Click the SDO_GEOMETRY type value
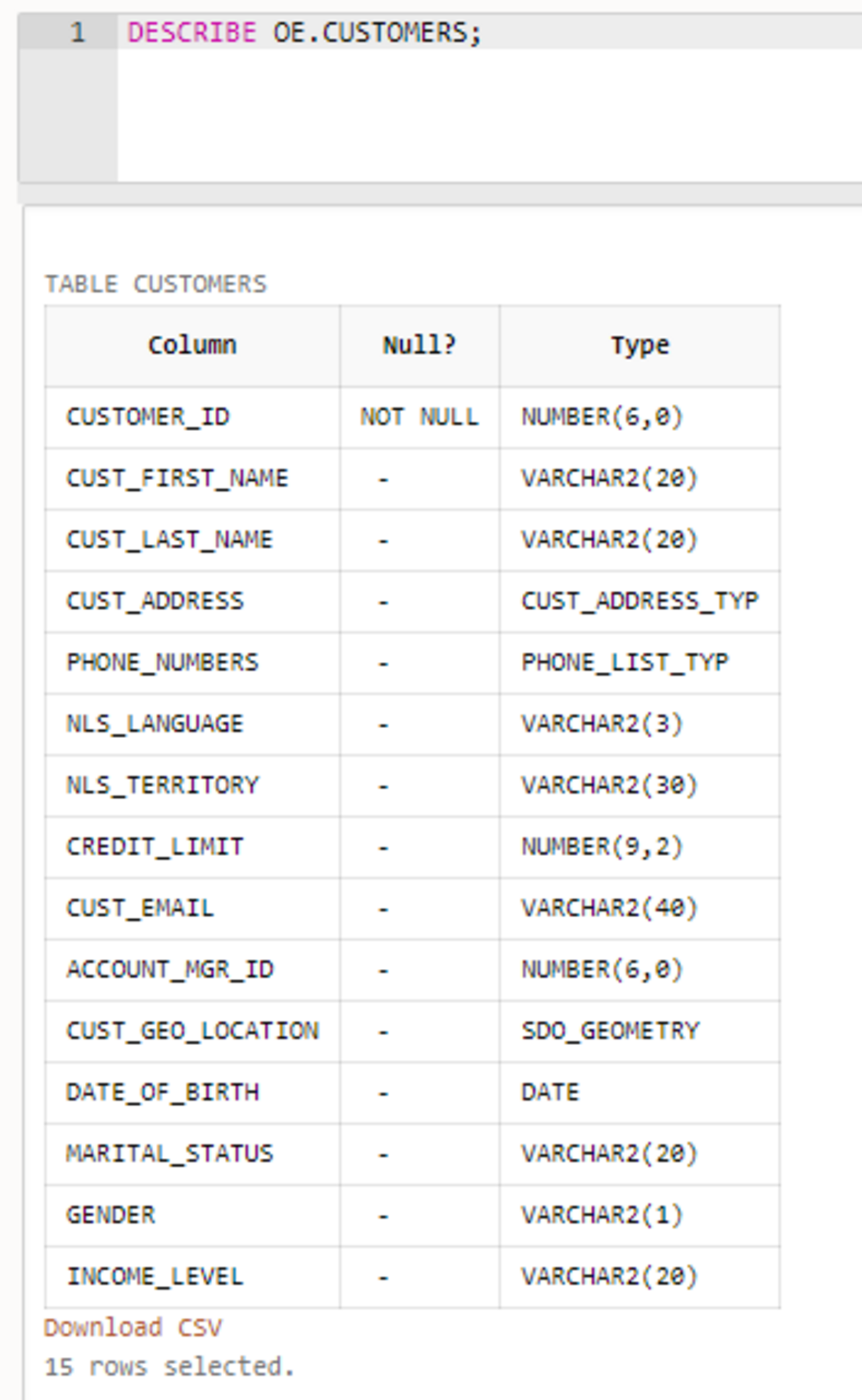Screen dimensions: 862x1400 coord(610,1031)
